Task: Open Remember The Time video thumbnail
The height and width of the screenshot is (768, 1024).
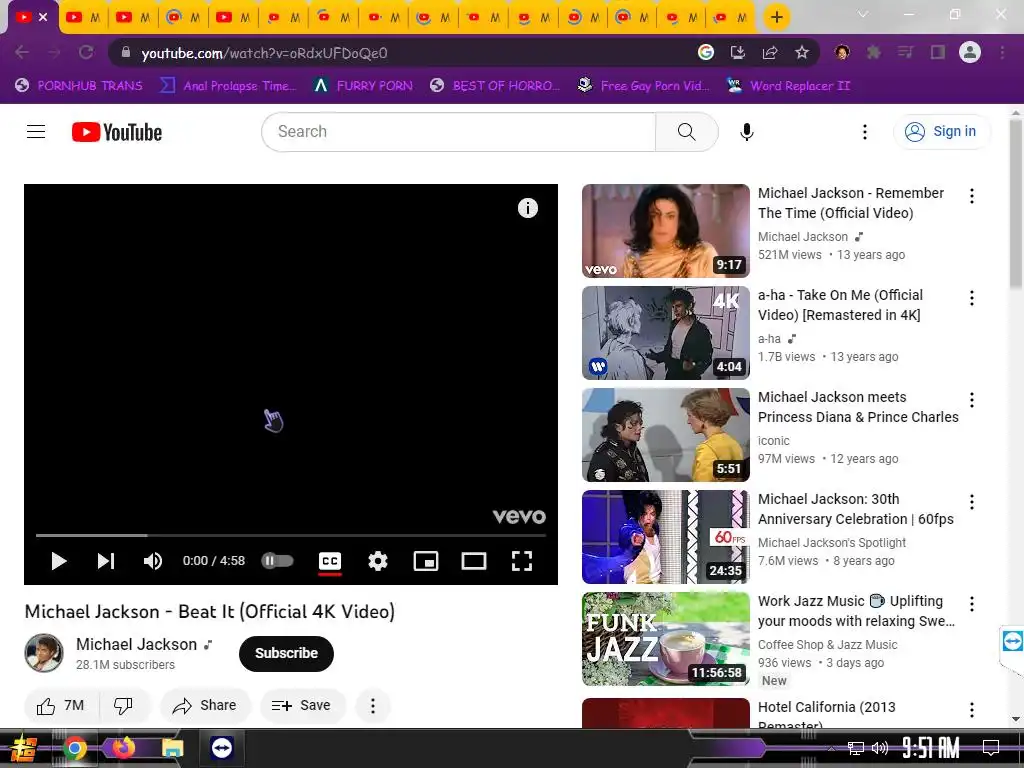Action: [x=665, y=231]
